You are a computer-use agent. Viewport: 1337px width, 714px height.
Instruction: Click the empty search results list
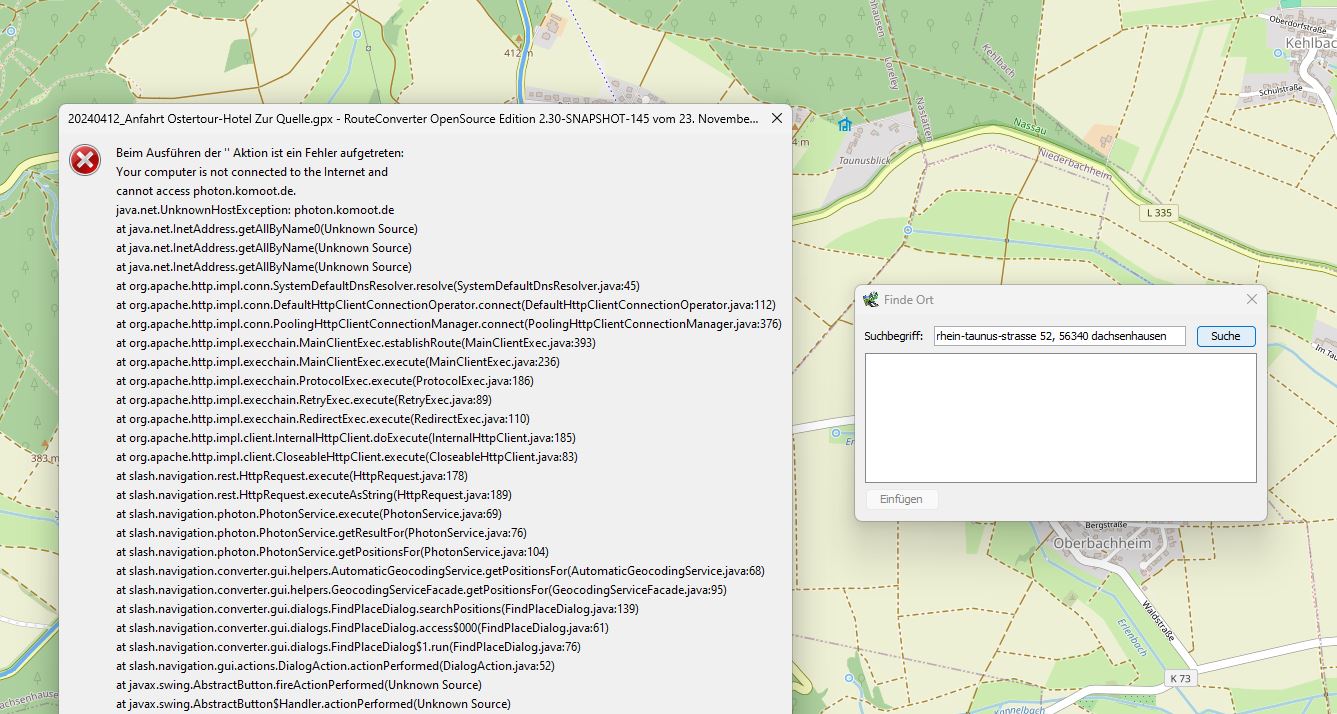1060,418
